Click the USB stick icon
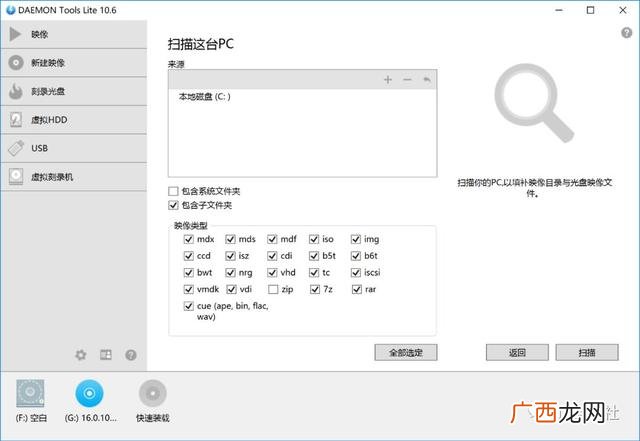 (x=16, y=148)
